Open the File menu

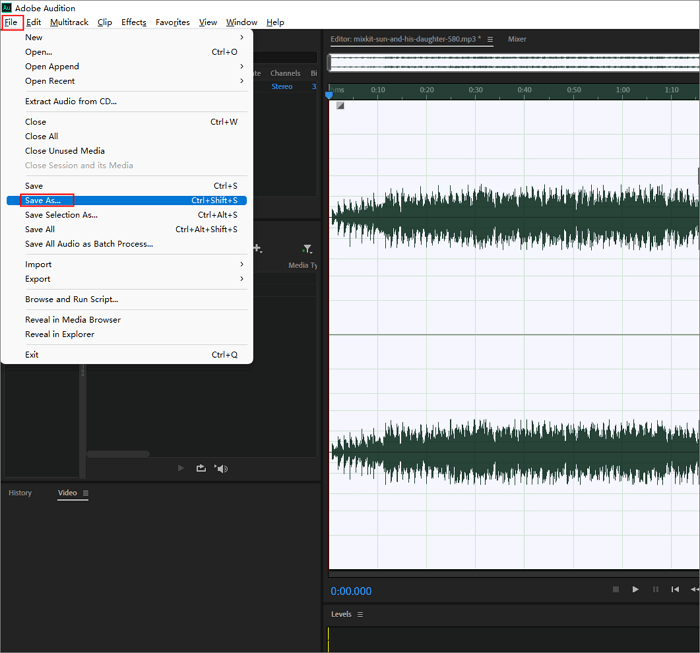point(11,22)
